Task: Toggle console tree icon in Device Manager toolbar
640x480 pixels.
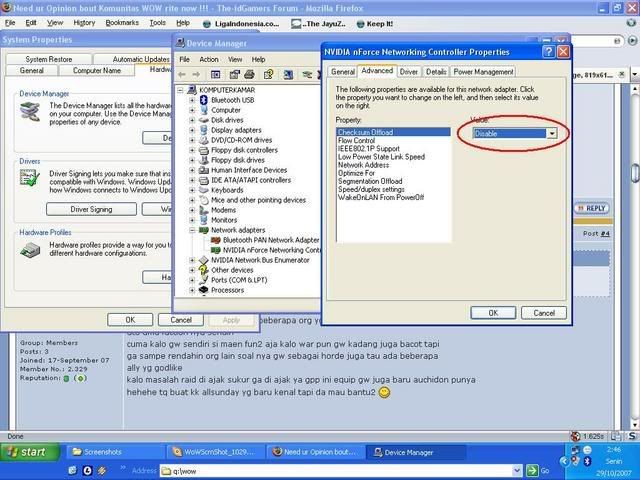Action: pos(216,74)
